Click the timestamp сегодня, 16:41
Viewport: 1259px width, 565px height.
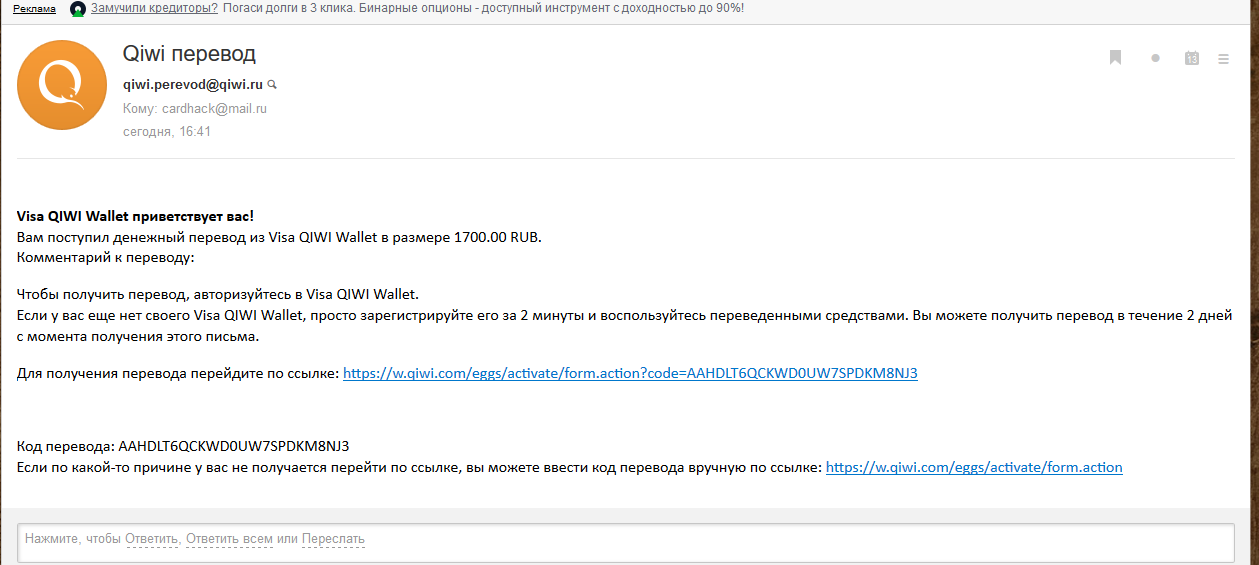(167, 131)
